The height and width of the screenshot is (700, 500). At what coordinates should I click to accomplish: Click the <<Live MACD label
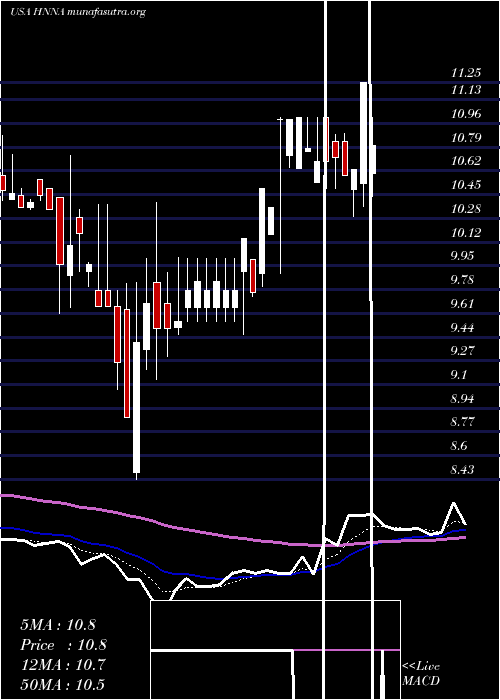pos(421,674)
